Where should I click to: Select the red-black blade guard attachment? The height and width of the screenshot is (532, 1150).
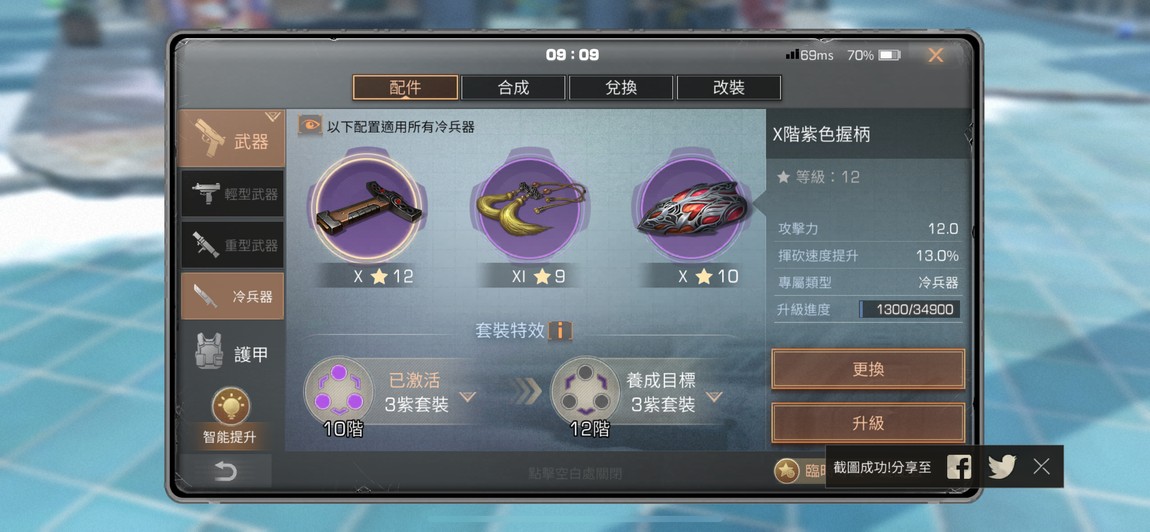692,207
